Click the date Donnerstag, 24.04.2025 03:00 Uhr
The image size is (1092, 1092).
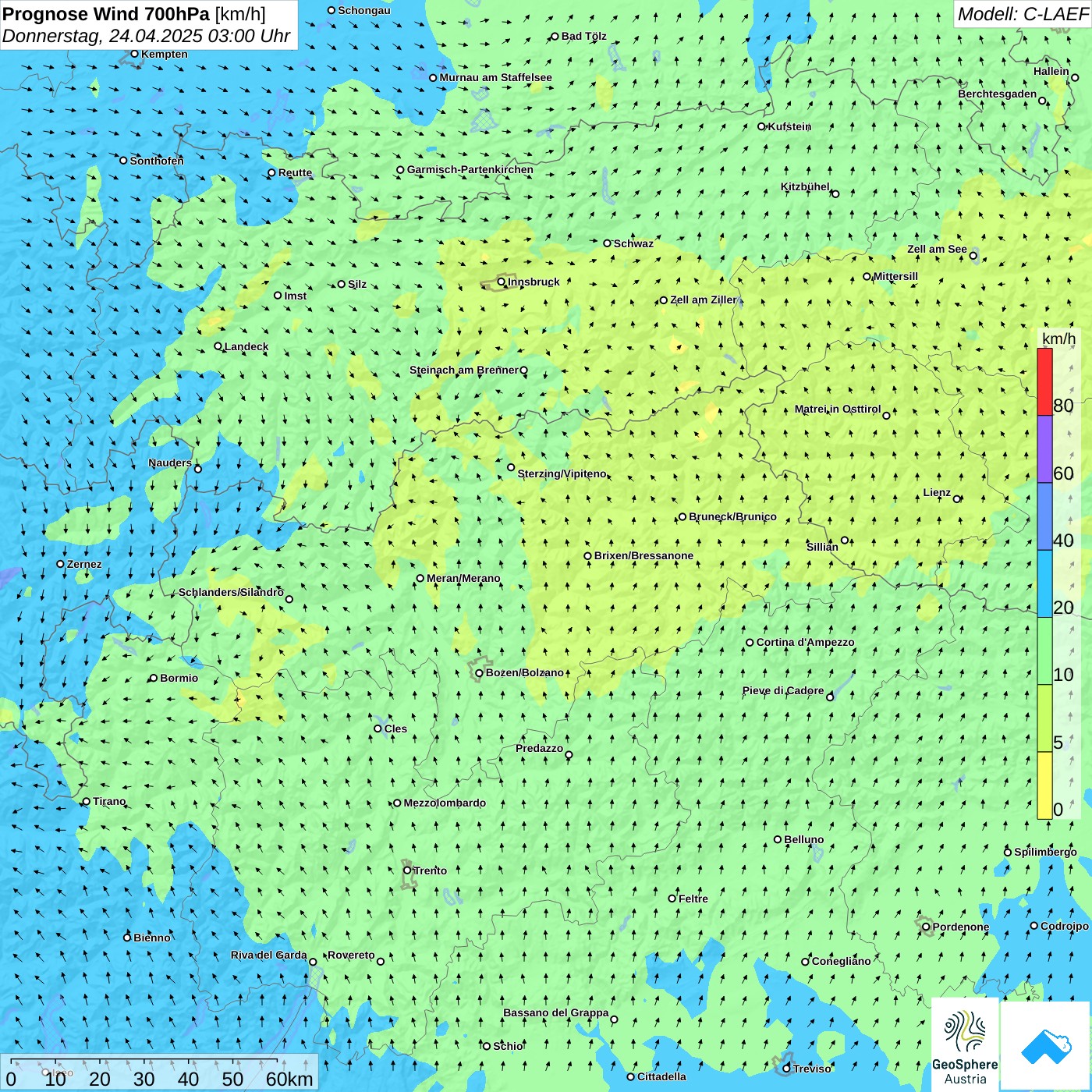[x=146, y=36]
